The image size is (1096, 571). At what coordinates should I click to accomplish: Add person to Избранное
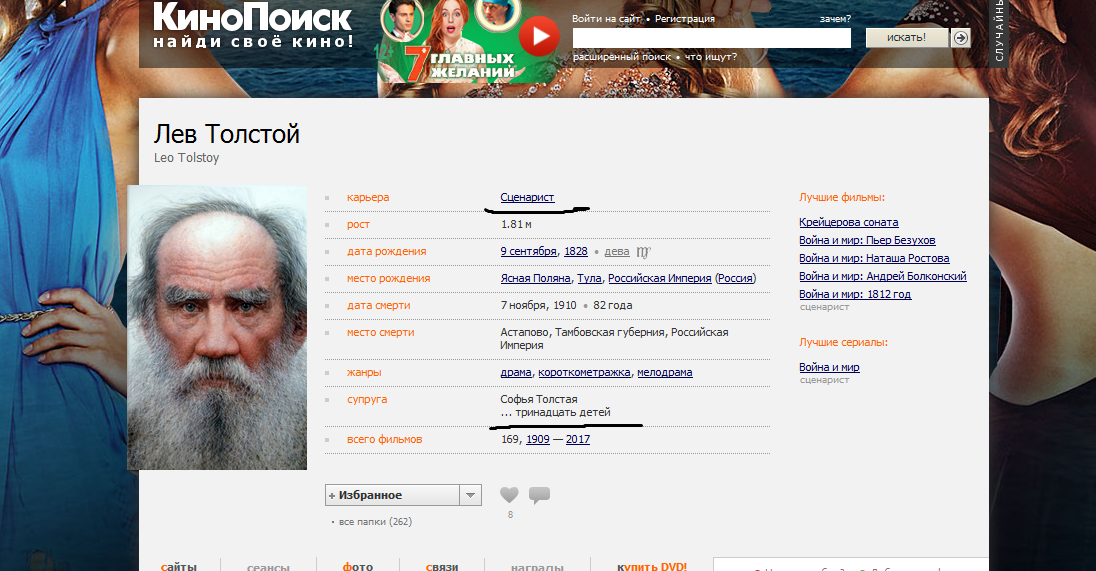pos(392,495)
